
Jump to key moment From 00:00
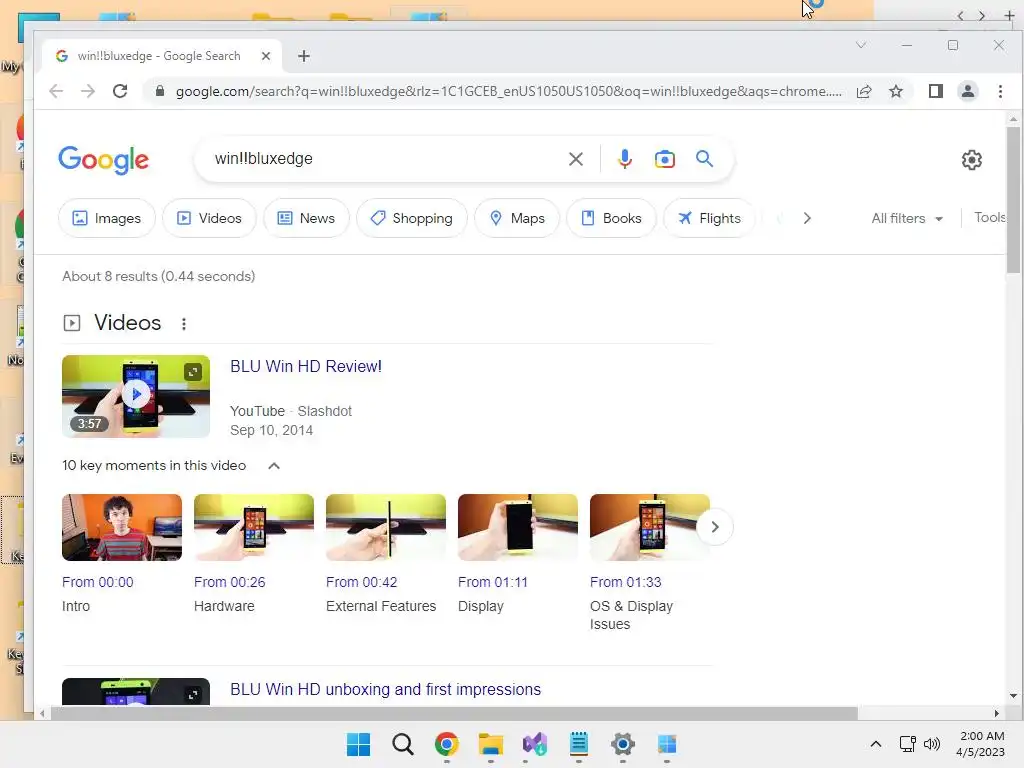97,582
